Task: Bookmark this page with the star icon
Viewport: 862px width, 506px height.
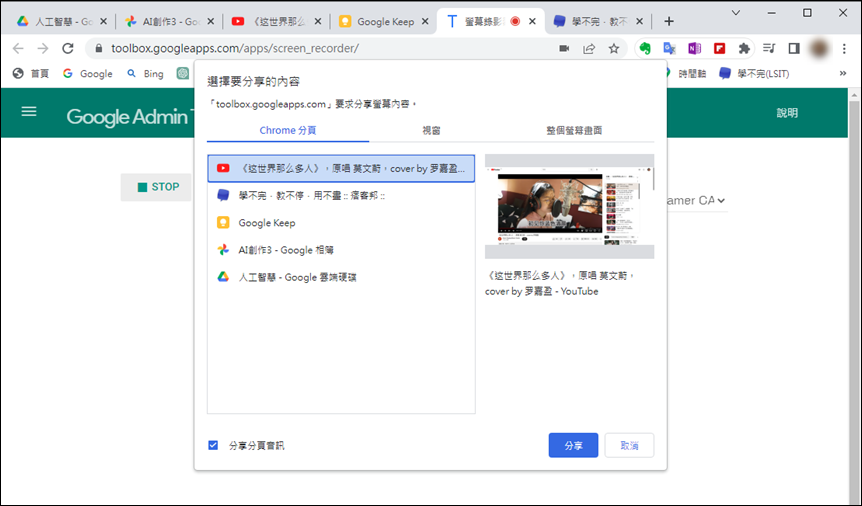Action: point(614,48)
